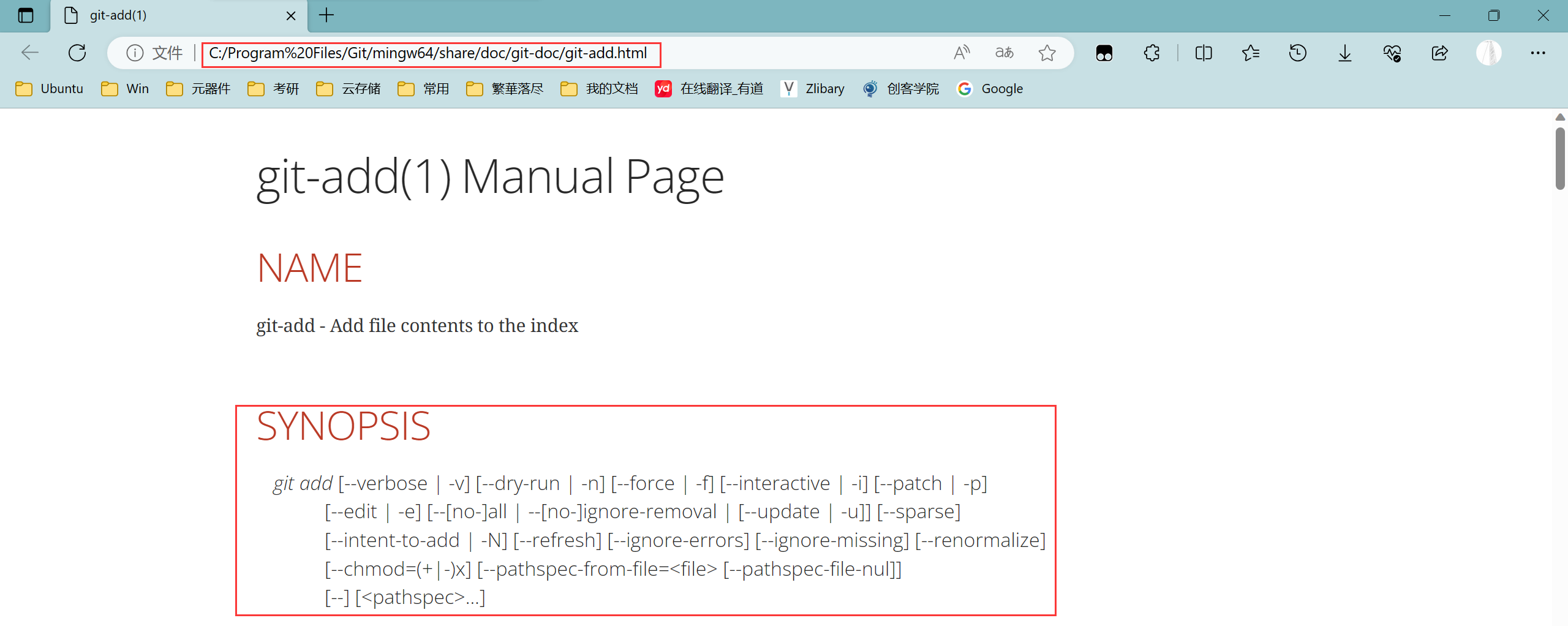Open the Google bookmark link
Image resolution: width=1568 pixels, height=626 pixels.
click(x=990, y=89)
